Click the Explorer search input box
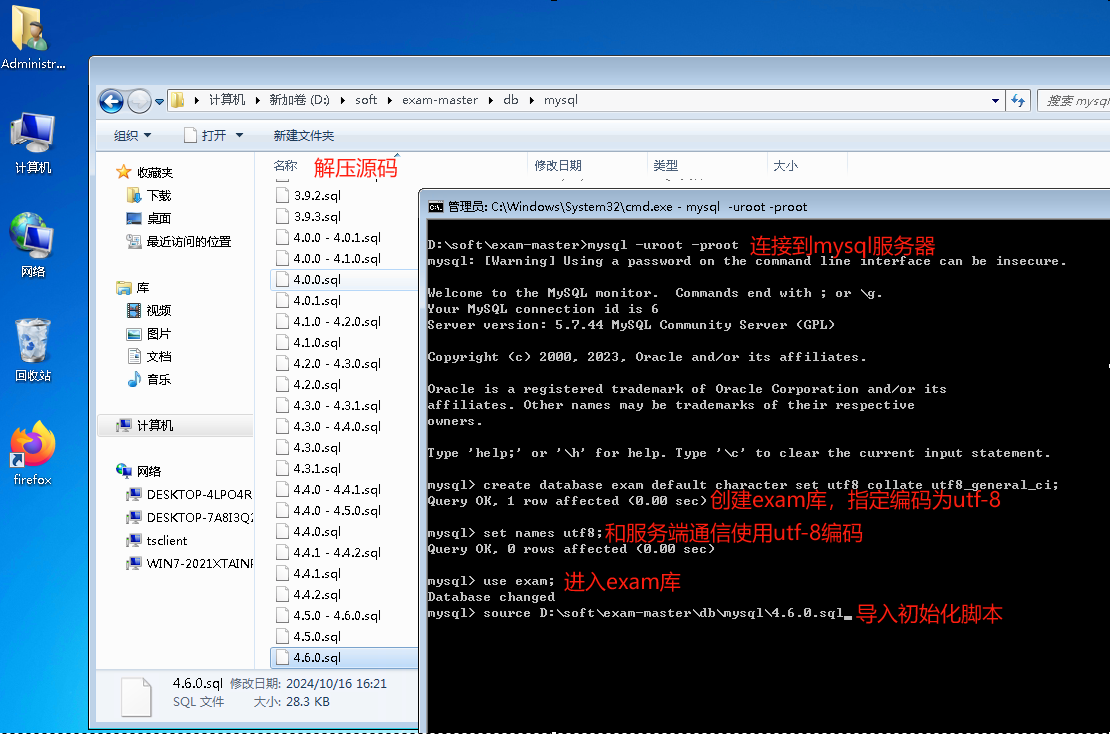 (x=1075, y=100)
